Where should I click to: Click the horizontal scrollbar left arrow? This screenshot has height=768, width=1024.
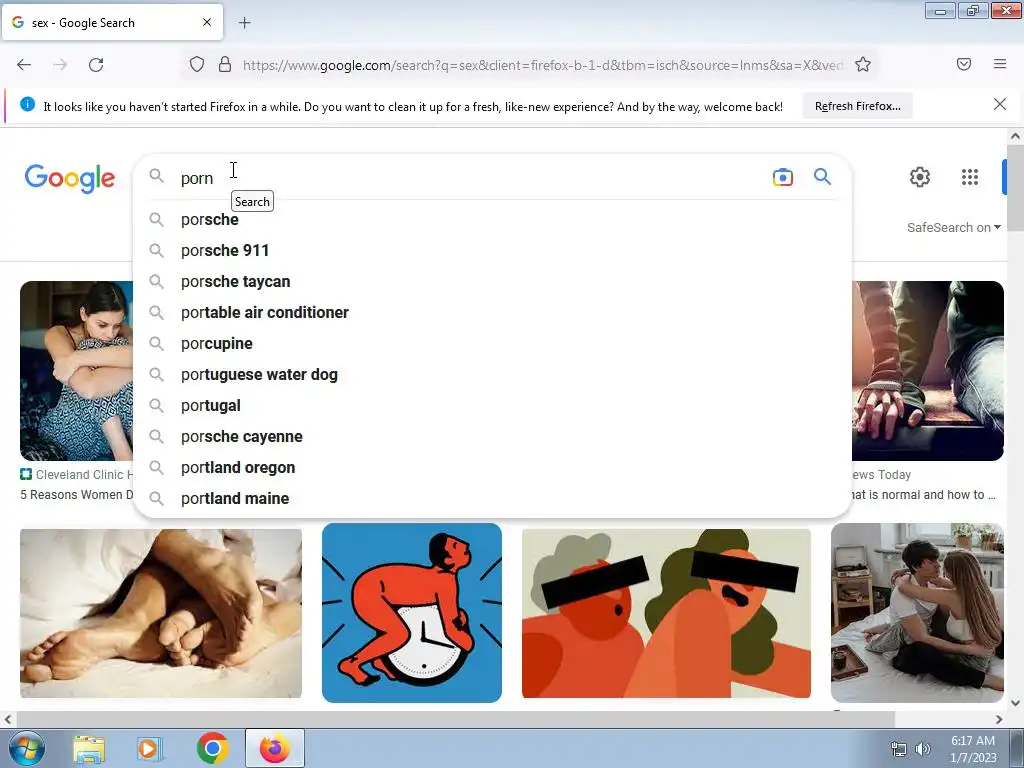pyautogui.click(x=8, y=719)
